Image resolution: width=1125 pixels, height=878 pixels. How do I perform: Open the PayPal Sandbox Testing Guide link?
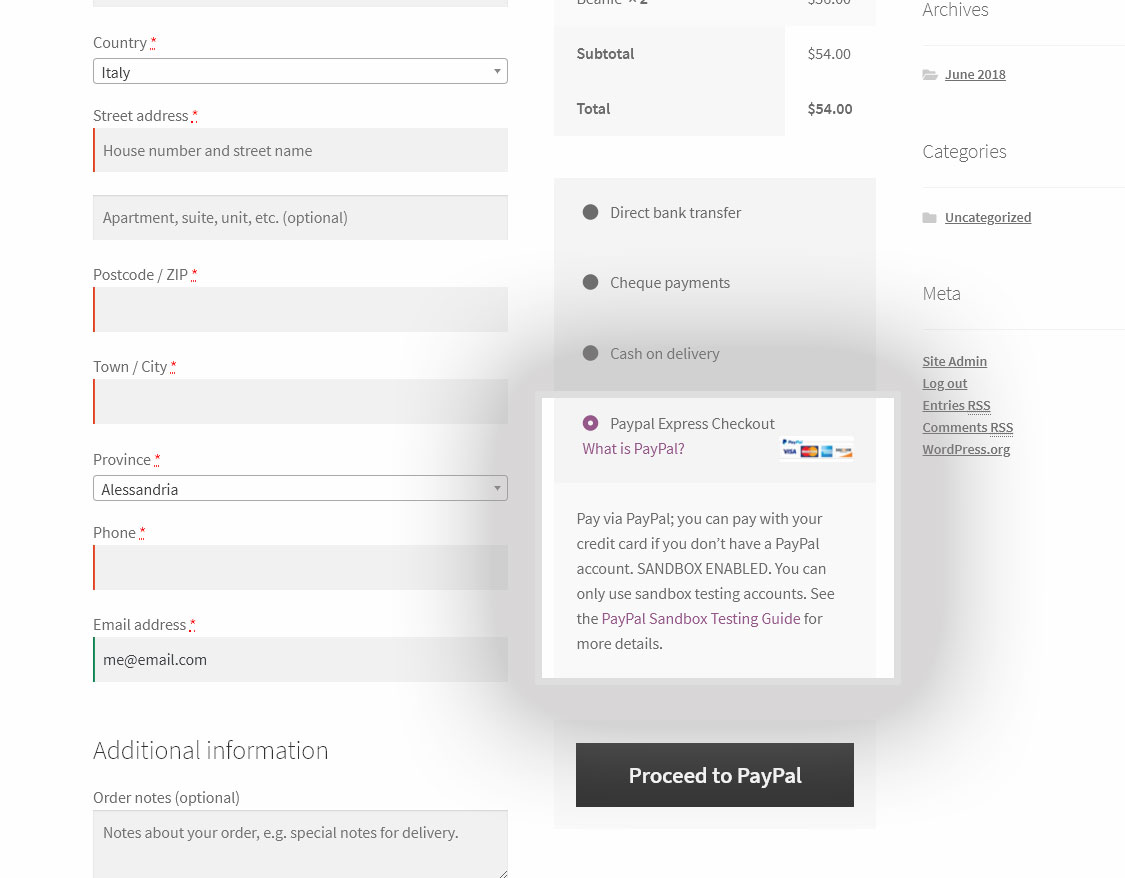click(701, 619)
